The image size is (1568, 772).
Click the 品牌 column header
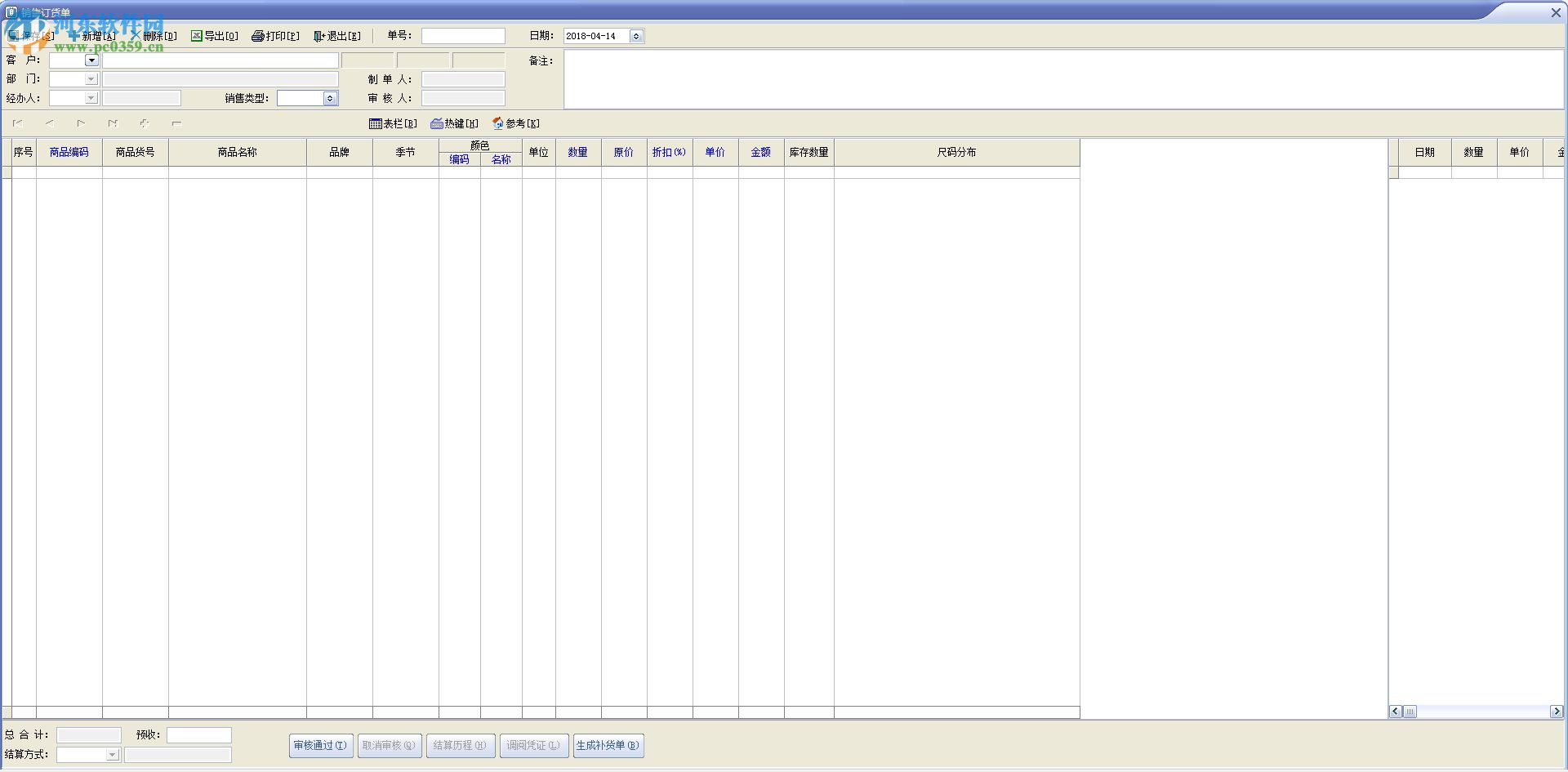tap(340, 153)
